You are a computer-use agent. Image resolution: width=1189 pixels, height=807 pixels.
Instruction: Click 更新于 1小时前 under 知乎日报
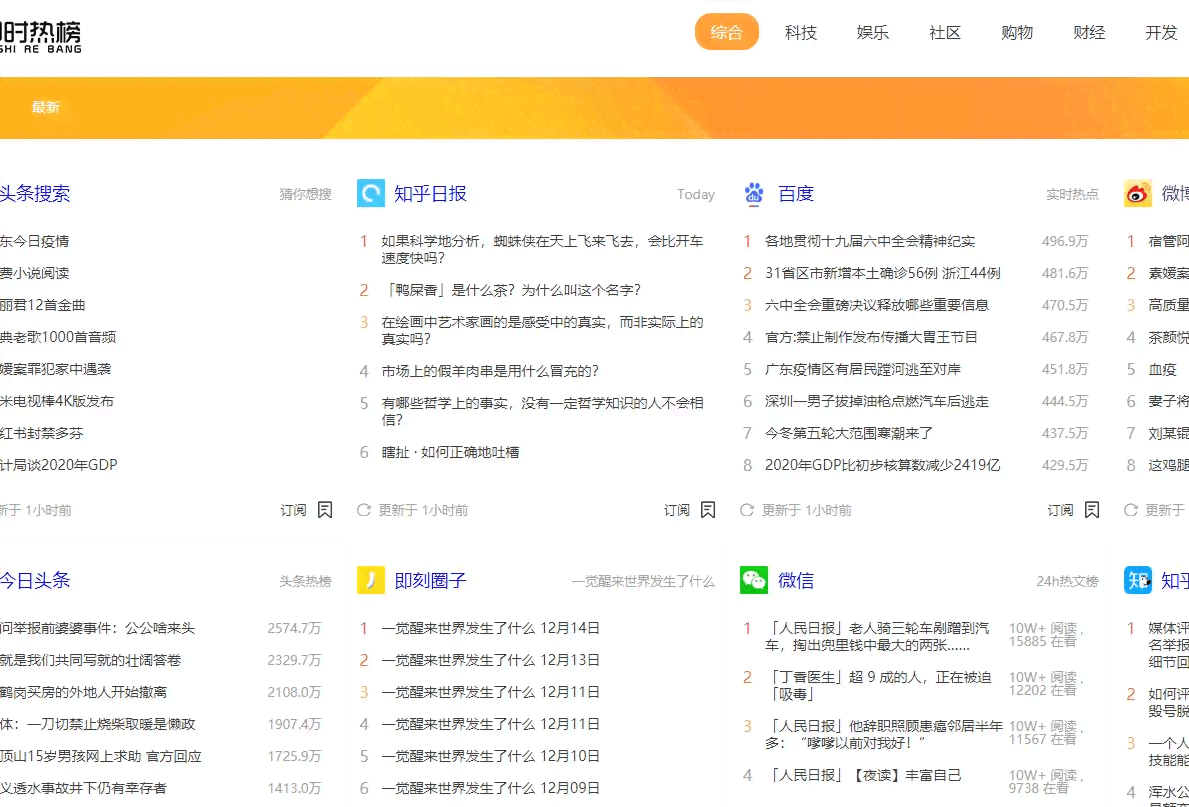pyautogui.click(x=423, y=510)
